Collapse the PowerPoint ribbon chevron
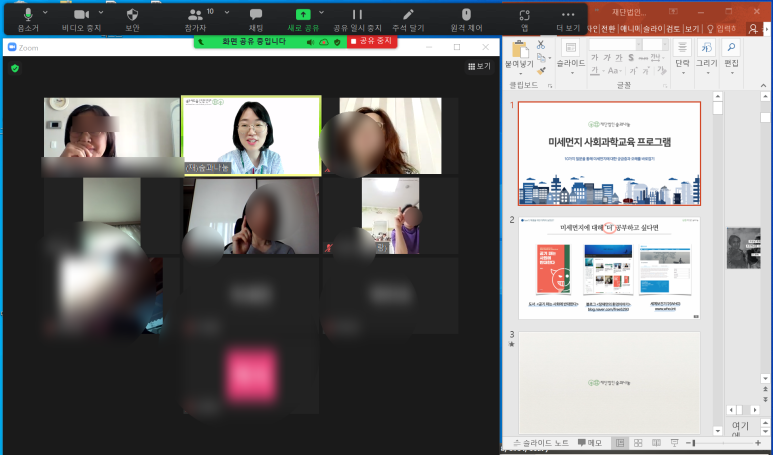The image size is (773, 455). point(764,86)
